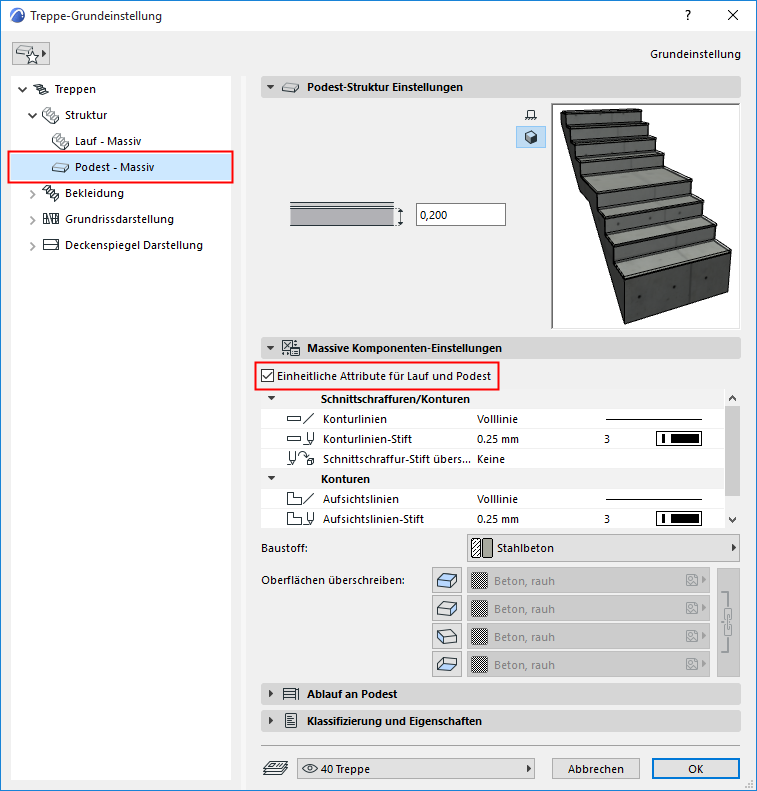Expand the Bekleidung tree node
757x791 pixels.
tap(32, 194)
